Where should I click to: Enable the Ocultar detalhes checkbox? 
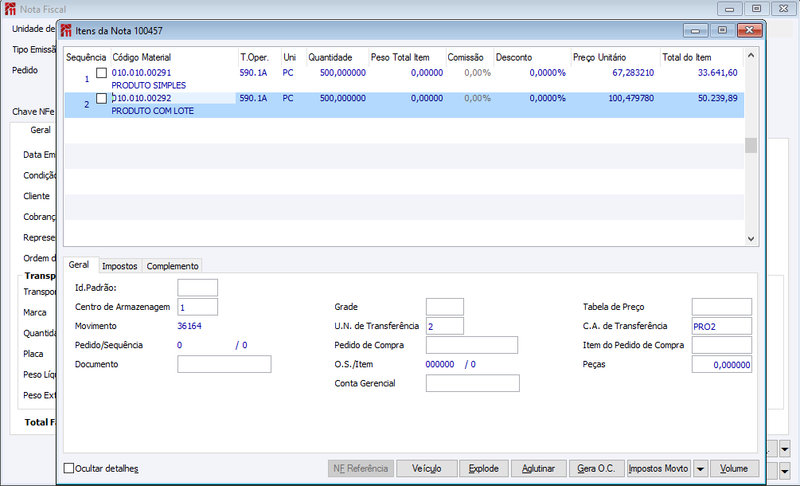tap(69, 468)
